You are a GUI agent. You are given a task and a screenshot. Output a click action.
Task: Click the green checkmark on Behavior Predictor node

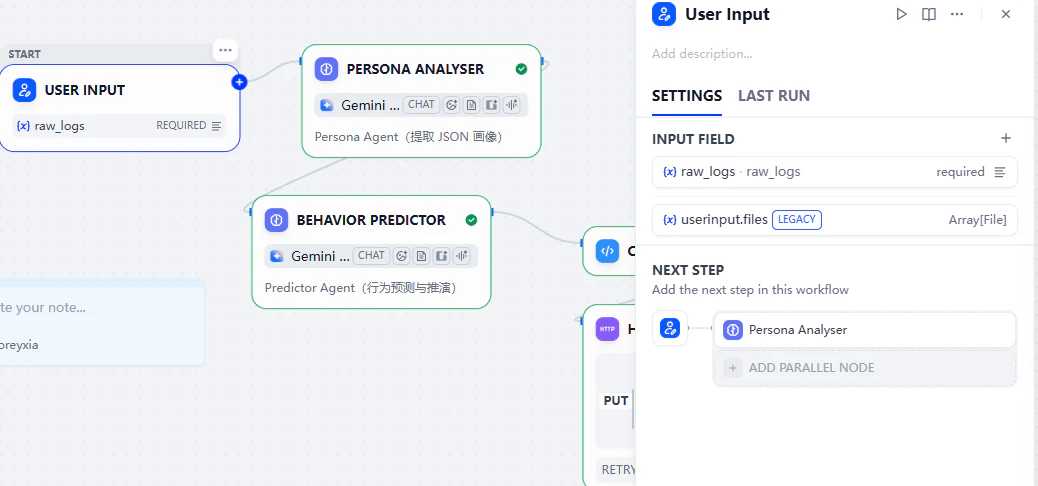coord(471,220)
